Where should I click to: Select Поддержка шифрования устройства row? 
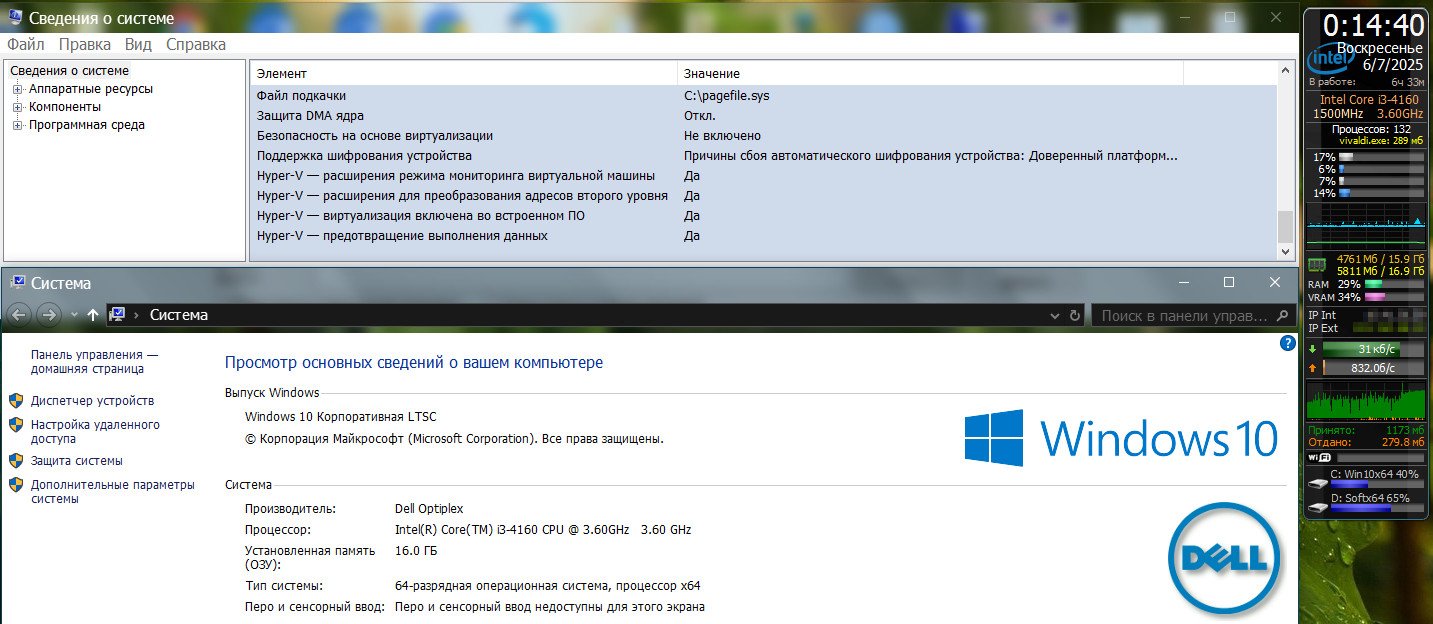pos(763,156)
